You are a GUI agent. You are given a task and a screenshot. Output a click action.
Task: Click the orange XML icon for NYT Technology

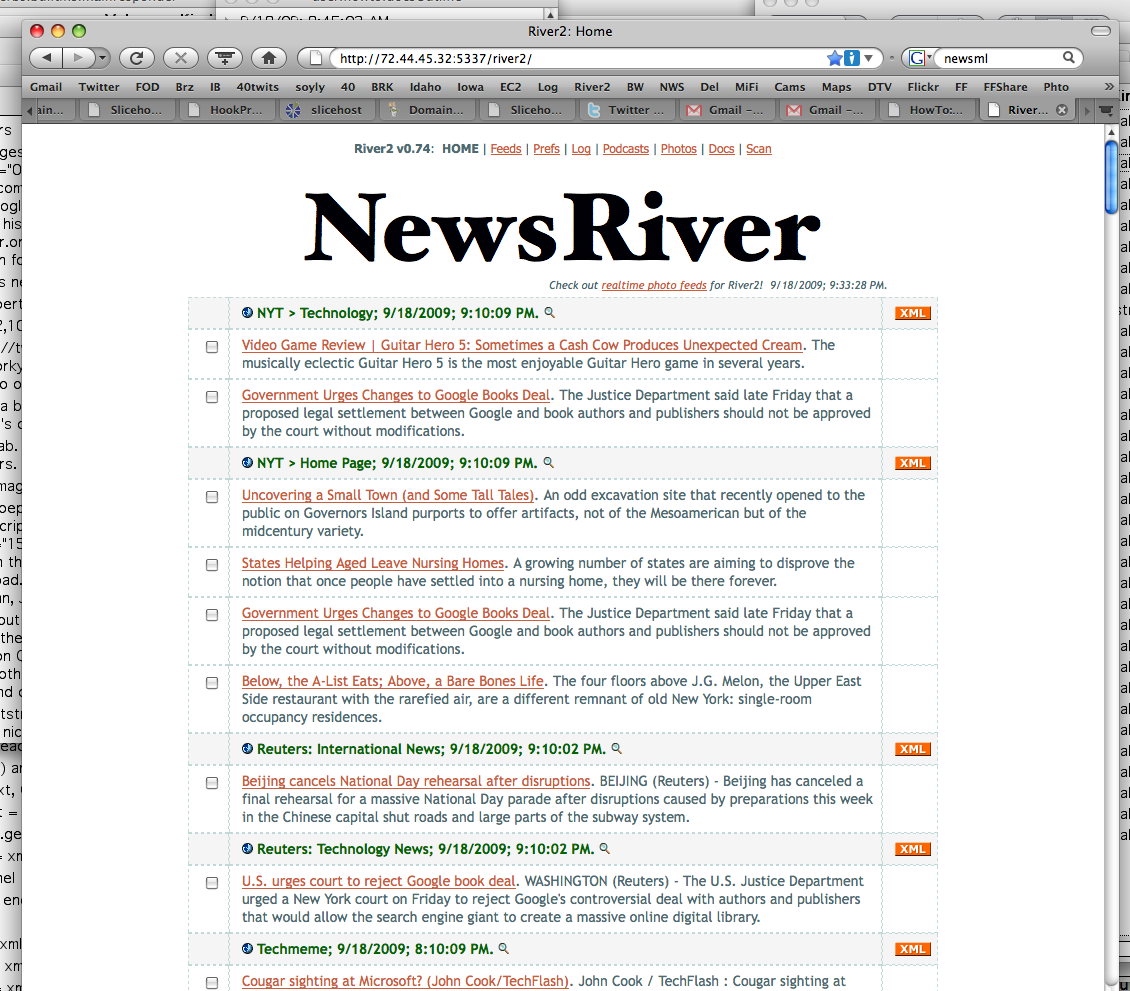tap(912, 313)
